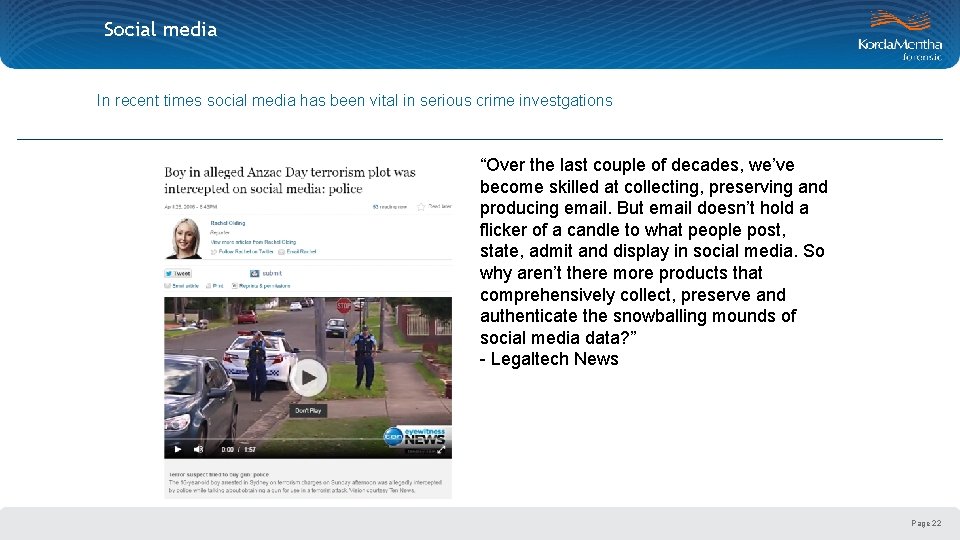The image size is (960, 540).
Task: Click the "Don't Play" button
Action: tap(308, 410)
